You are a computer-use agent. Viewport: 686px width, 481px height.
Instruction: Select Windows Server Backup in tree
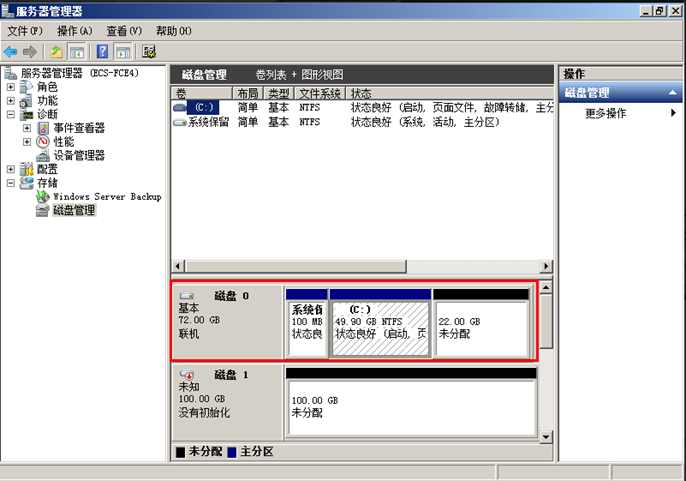pos(107,197)
